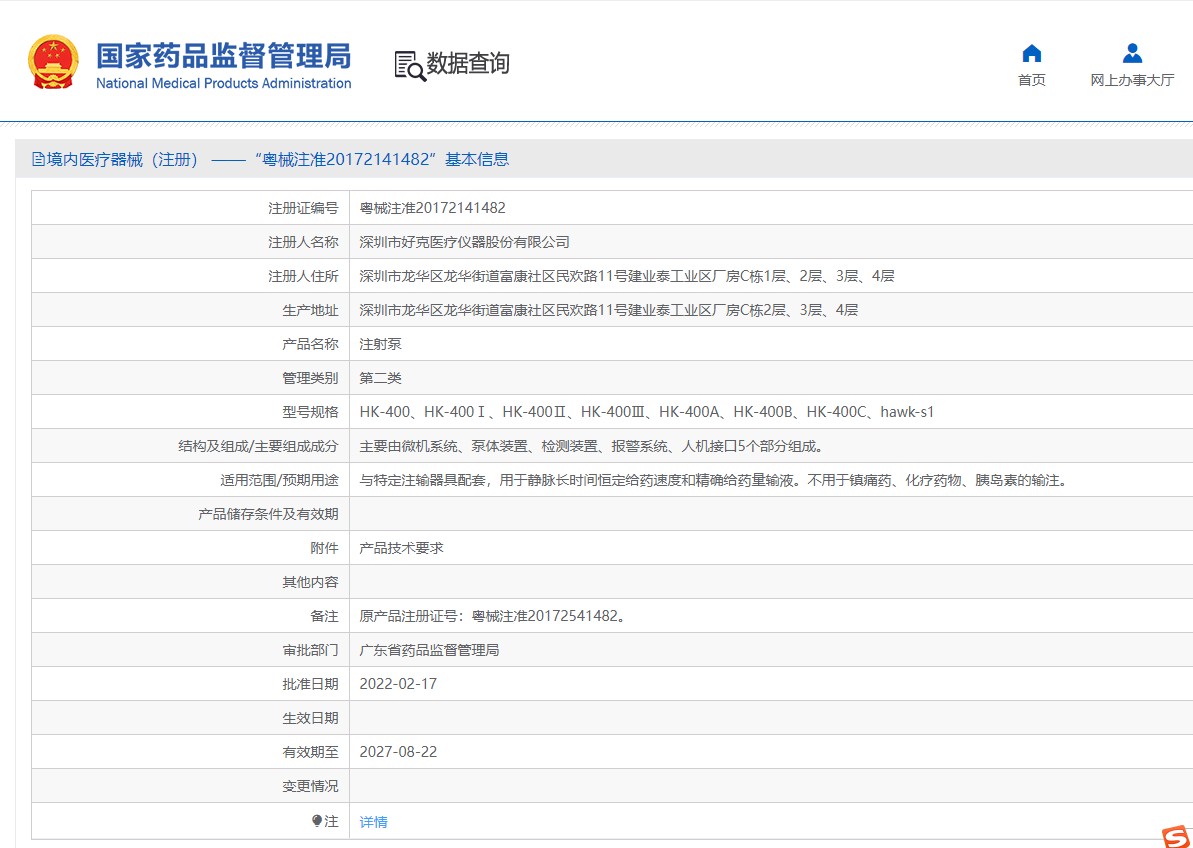
Task: Click the 网上办事大厅 person icon
Action: 1132,53
